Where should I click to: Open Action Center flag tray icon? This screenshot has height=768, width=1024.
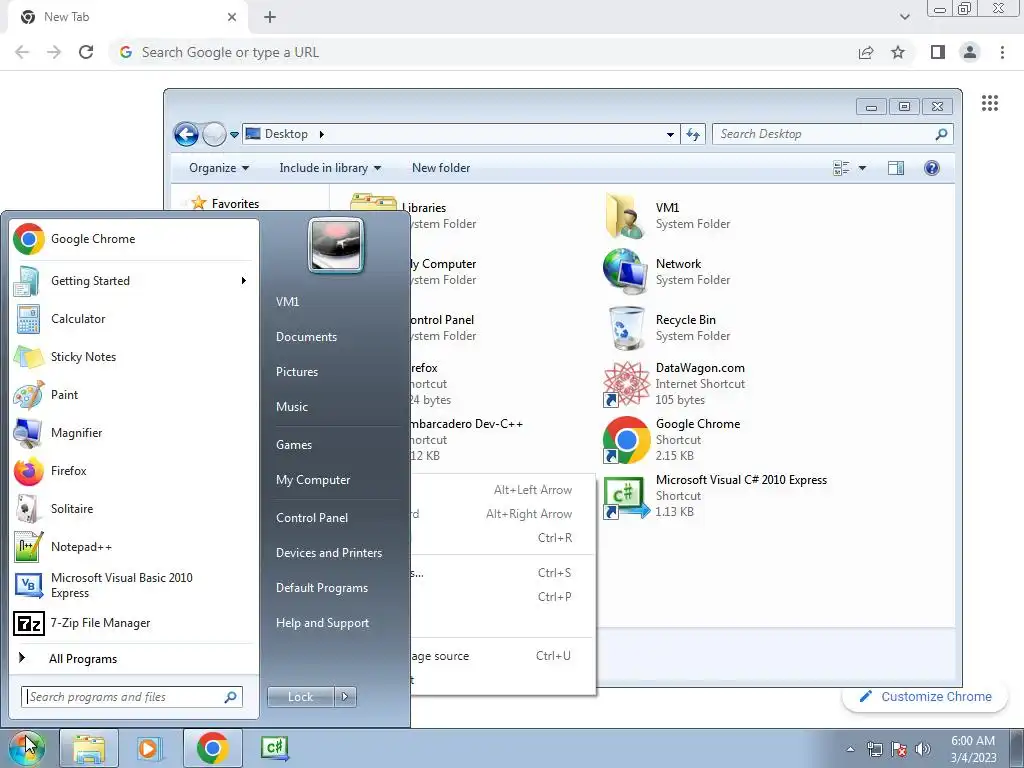pos(899,749)
